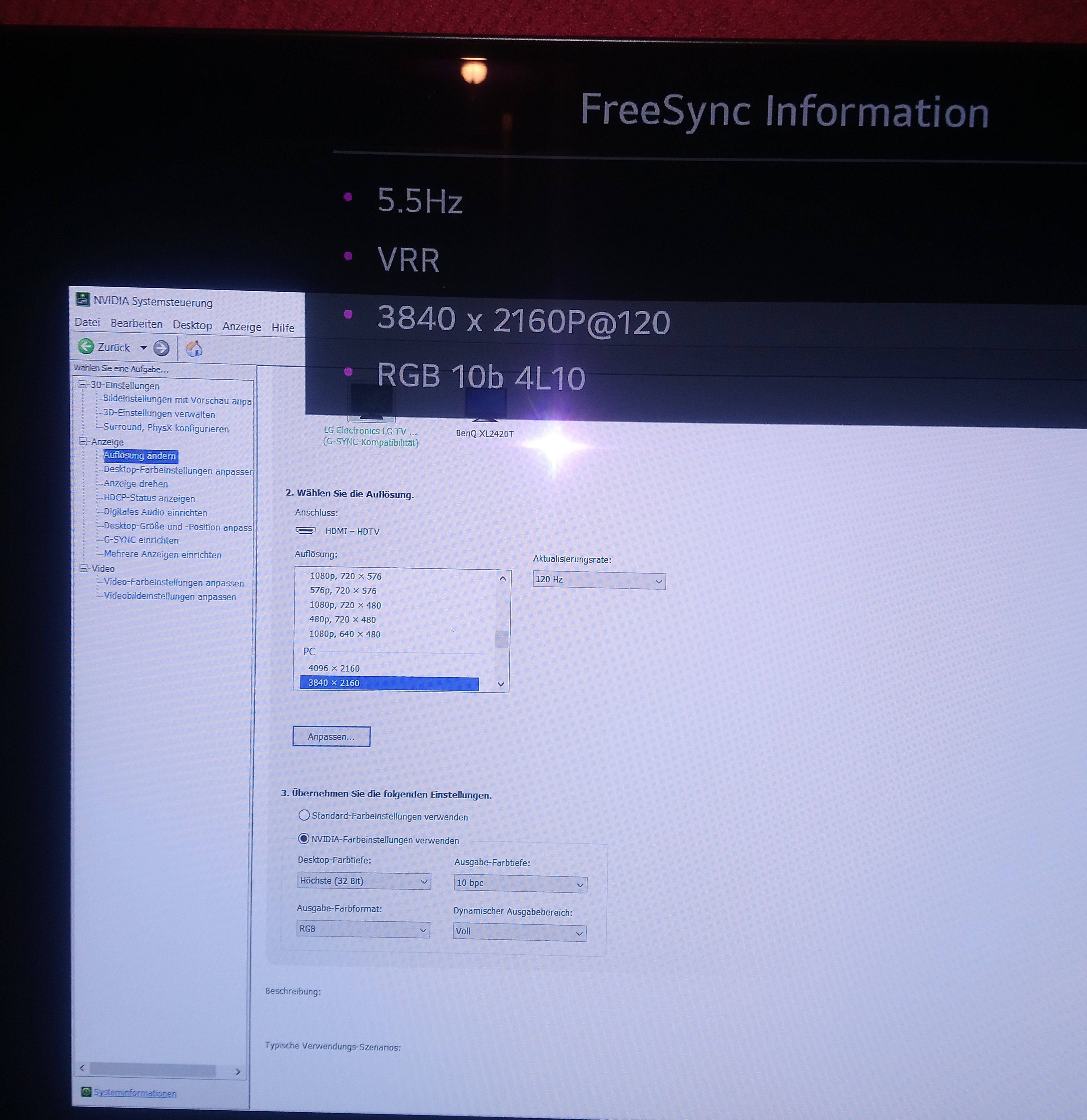Click the Systeminformationen link

(135, 1093)
